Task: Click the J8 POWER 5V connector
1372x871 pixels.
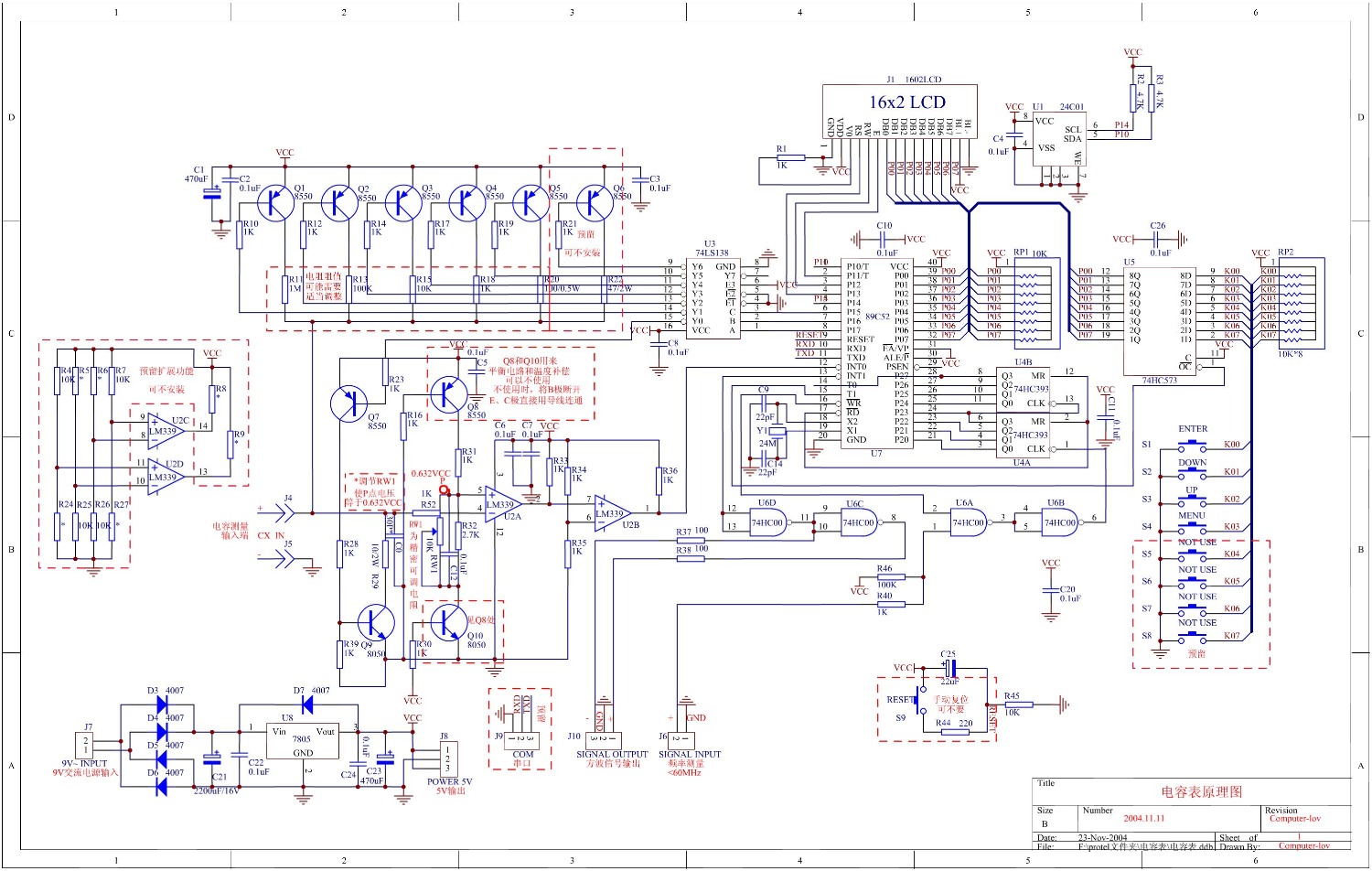Action: (x=447, y=759)
